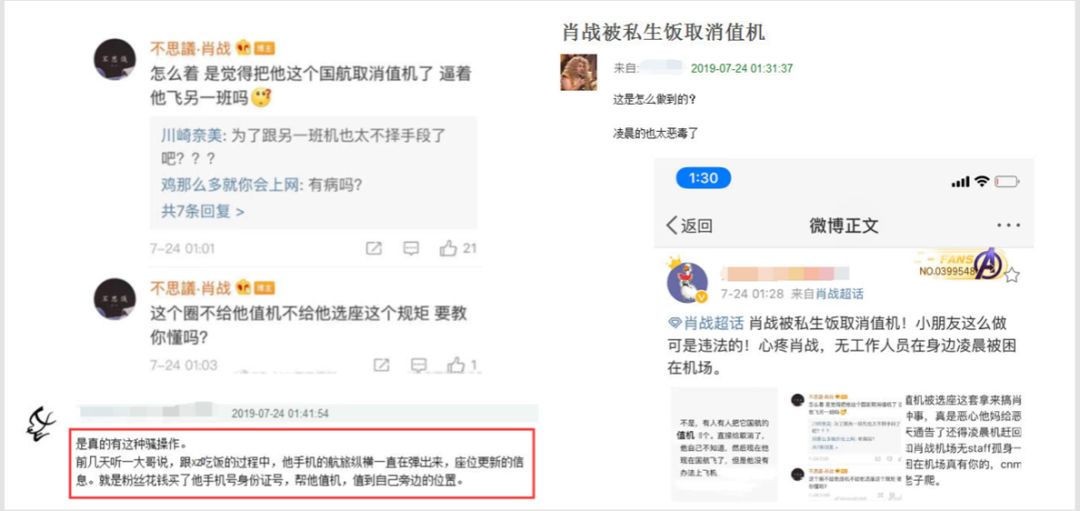Open the blue 肖战超话 topic tag in post

coord(706,323)
